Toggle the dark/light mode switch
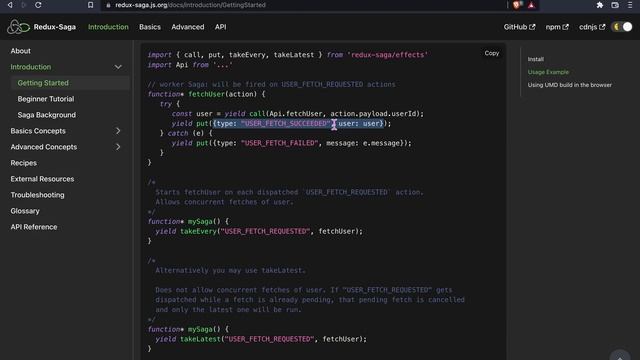 [622, 27]
